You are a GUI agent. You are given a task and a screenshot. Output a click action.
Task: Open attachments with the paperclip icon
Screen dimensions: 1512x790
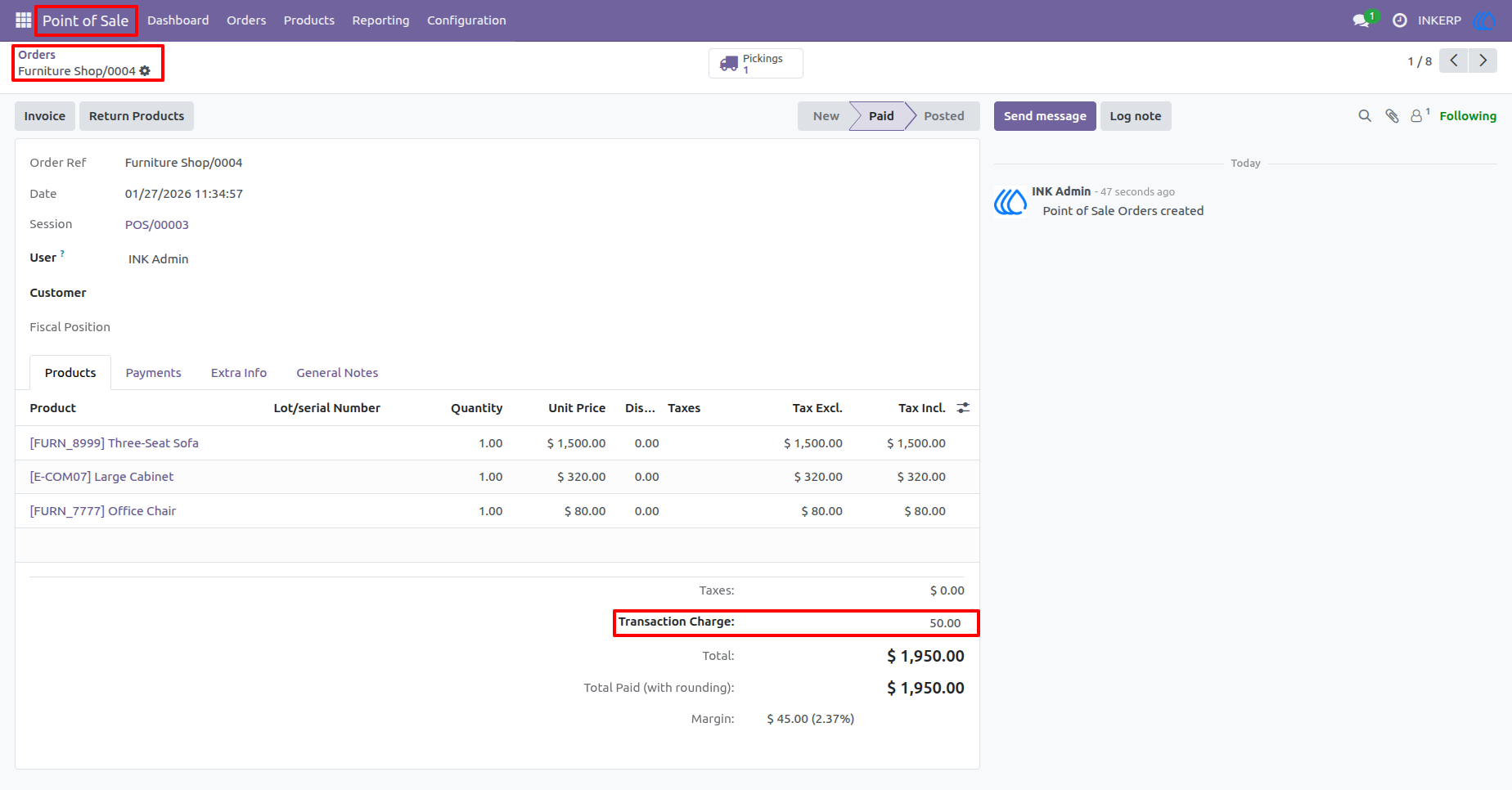tap(1392, 116)
